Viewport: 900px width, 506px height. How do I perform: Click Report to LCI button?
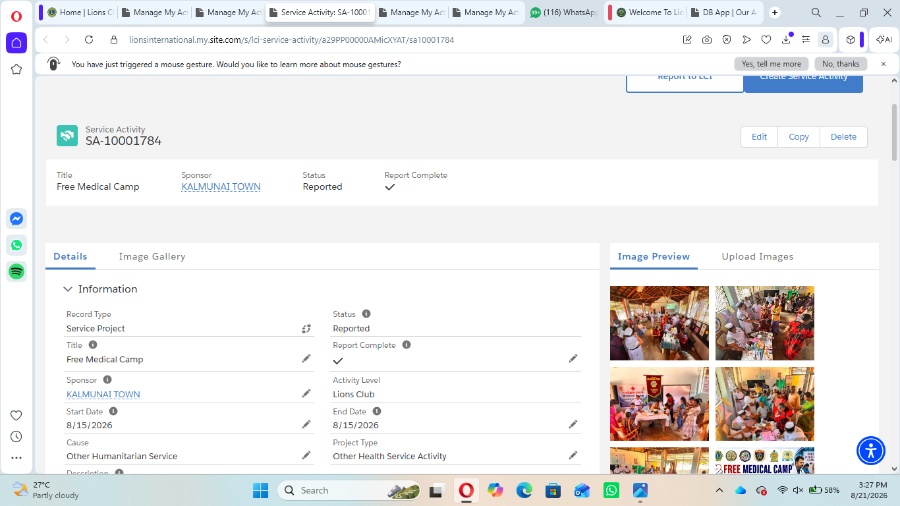(685, 84)
